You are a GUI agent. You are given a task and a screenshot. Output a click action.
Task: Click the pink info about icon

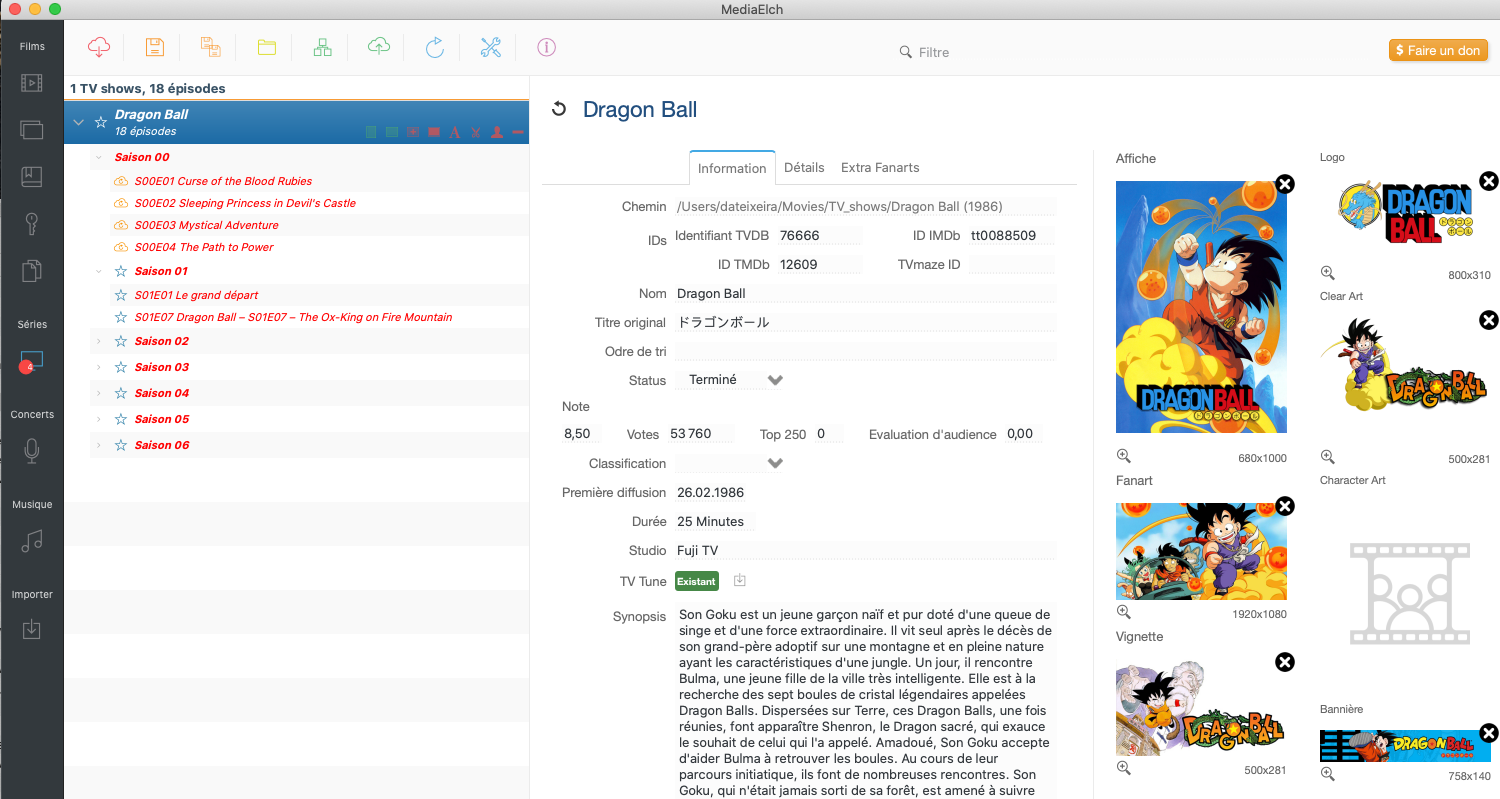[546, 47]
